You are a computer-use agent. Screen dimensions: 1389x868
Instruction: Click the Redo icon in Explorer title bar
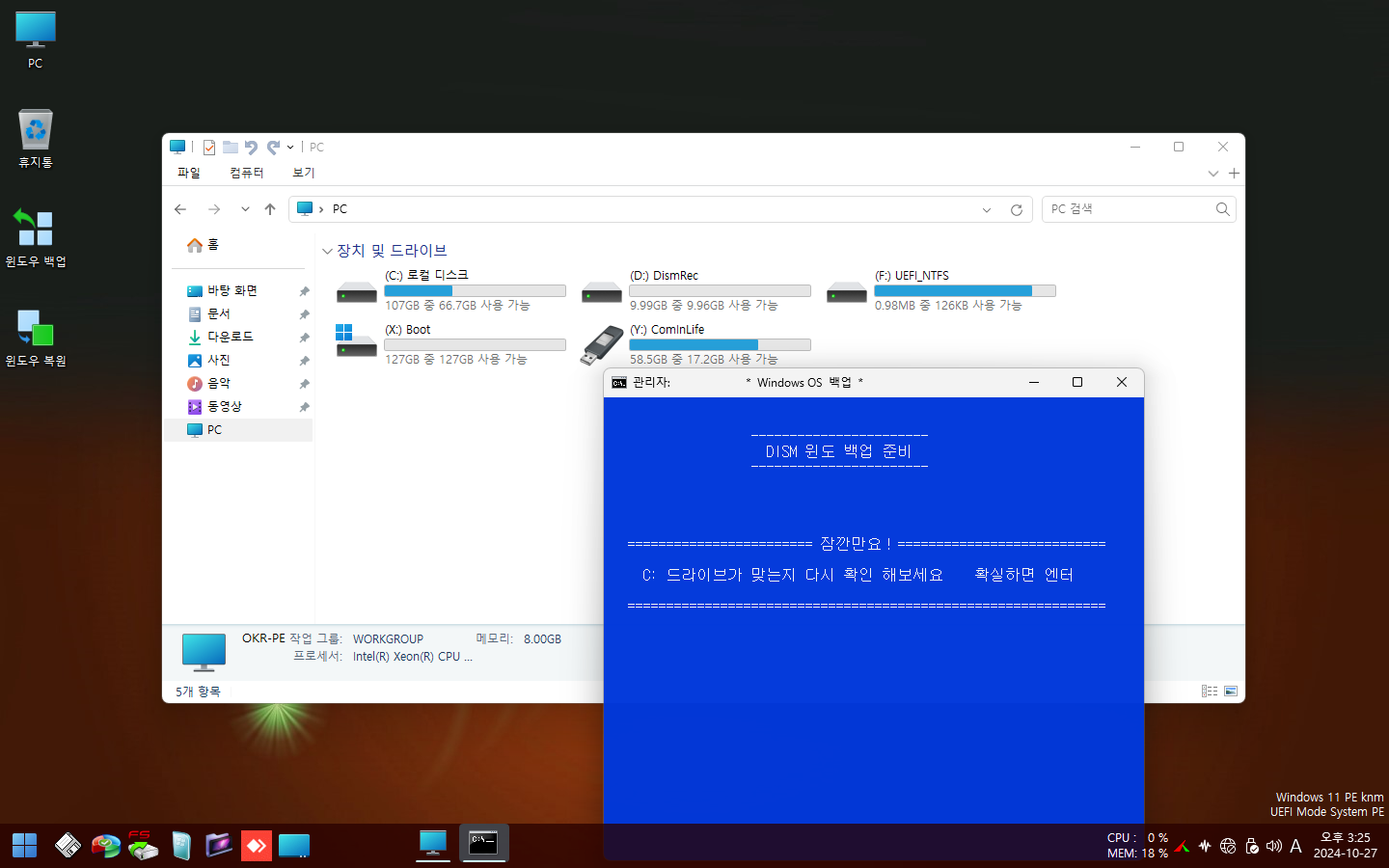[x=273, y=148]
